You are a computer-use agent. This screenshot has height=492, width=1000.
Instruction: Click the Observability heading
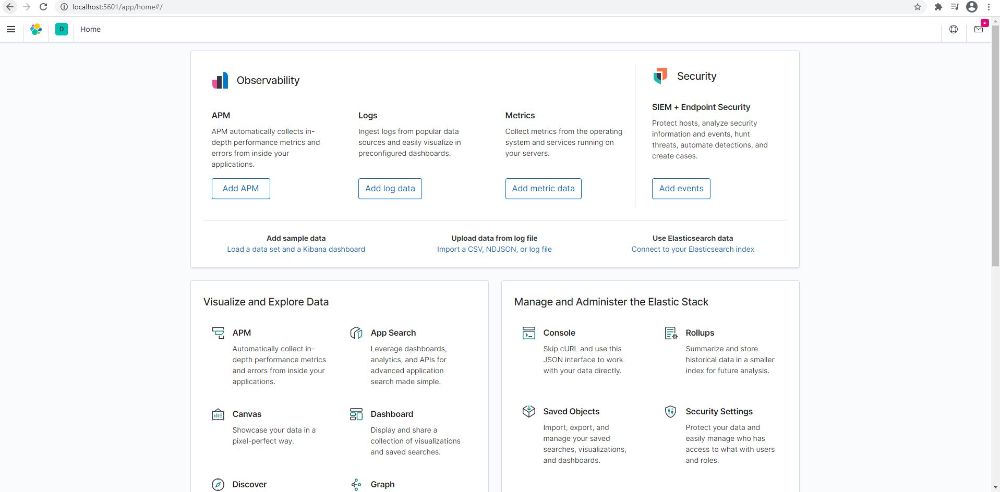click(x=268, y=80)
